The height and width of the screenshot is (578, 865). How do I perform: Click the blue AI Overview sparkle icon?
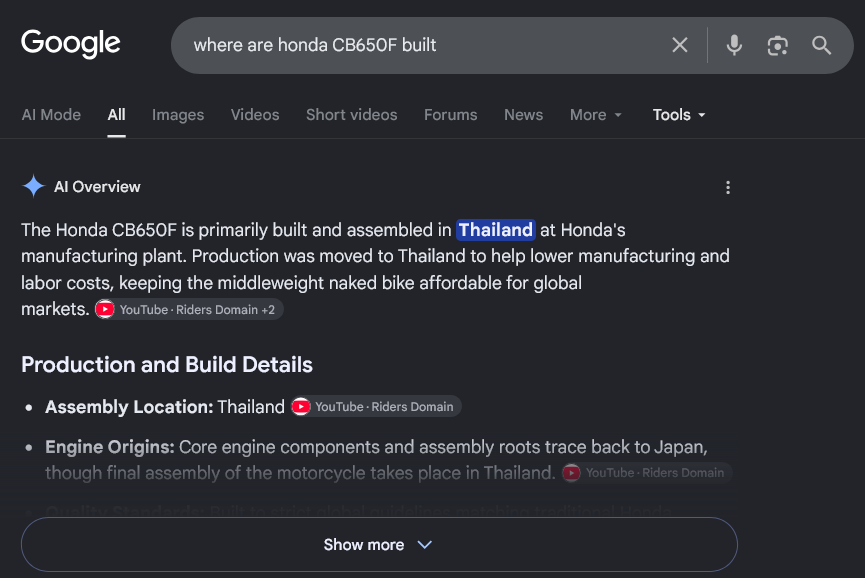pyautogui.click(x=34, y=186)
